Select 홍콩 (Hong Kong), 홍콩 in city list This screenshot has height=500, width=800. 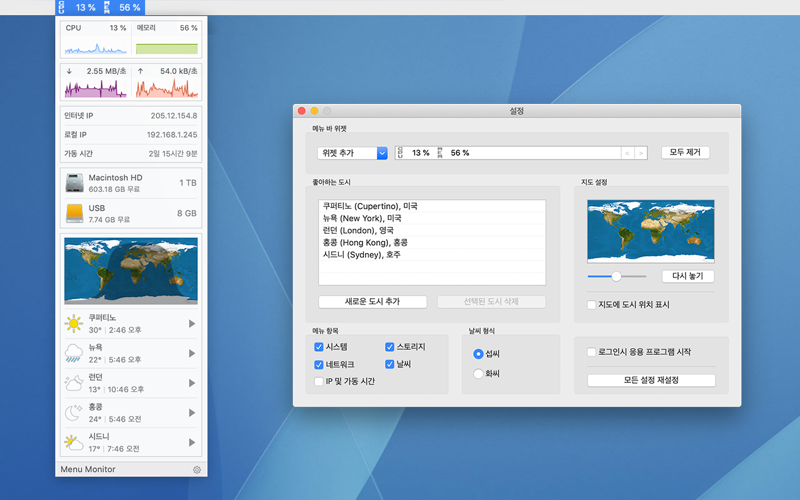(432, 243)
